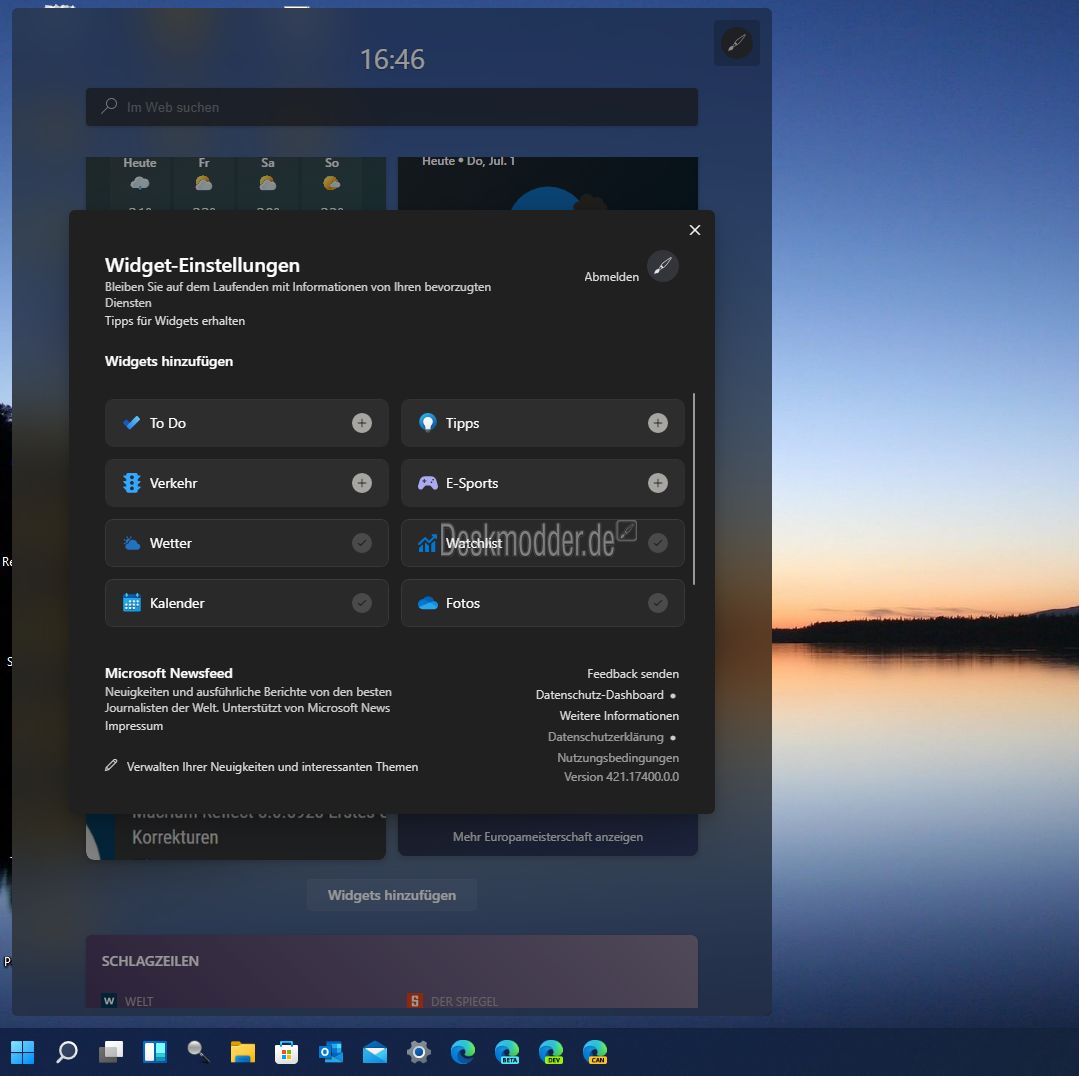Open the Tipps für Widgets erhalten link
The height and width of the screenshot is (1076, 1079).
pyautogui.click(x=175, y=321)
